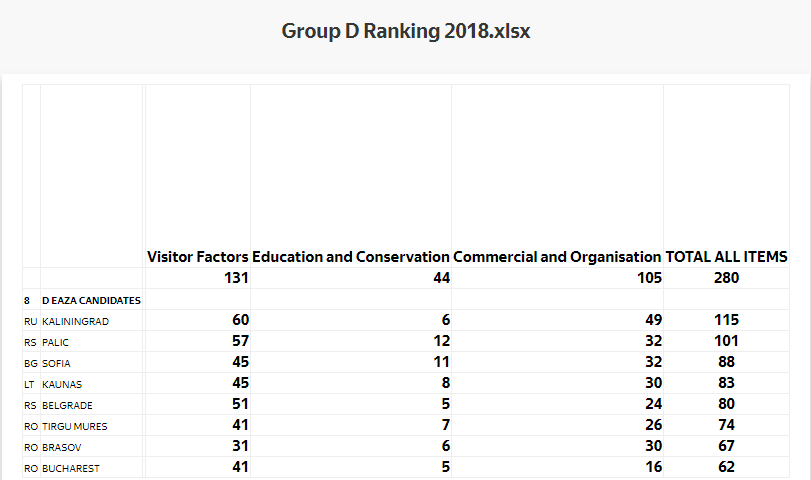Click the Group D Ranking 2018.xlsx title
The height and width of the screenshot is (480, 811).
tap(405, 31)
